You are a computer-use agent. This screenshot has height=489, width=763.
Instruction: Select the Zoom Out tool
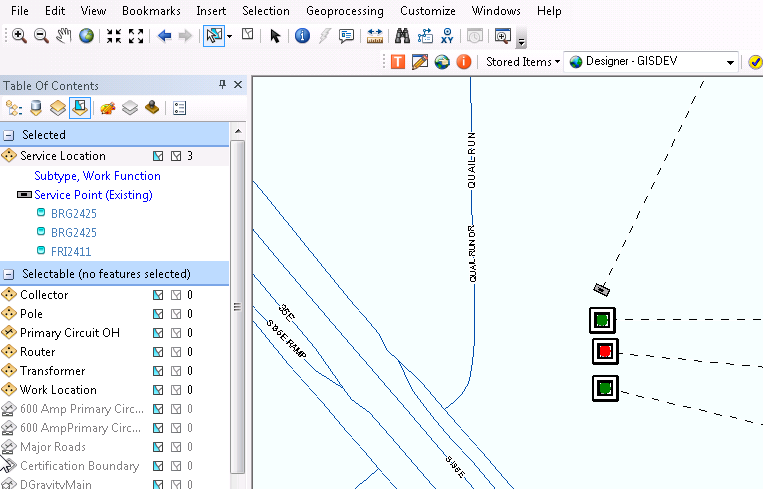coord(41,36)
